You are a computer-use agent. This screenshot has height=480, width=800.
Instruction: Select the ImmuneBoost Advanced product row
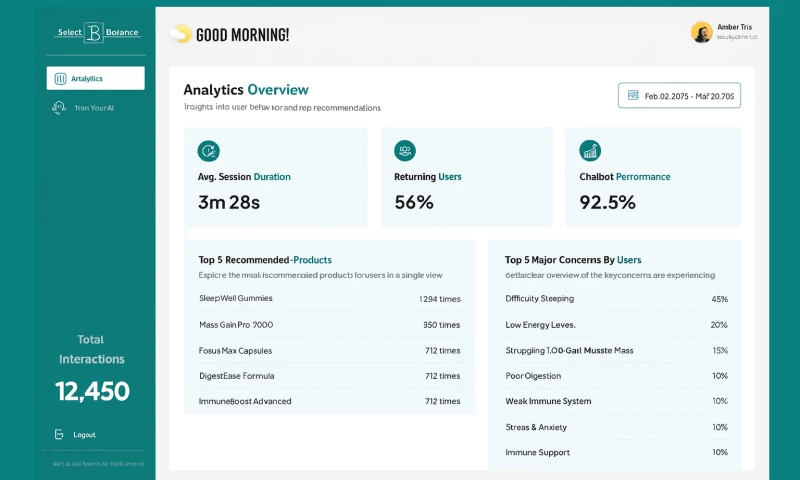point(330,401)
